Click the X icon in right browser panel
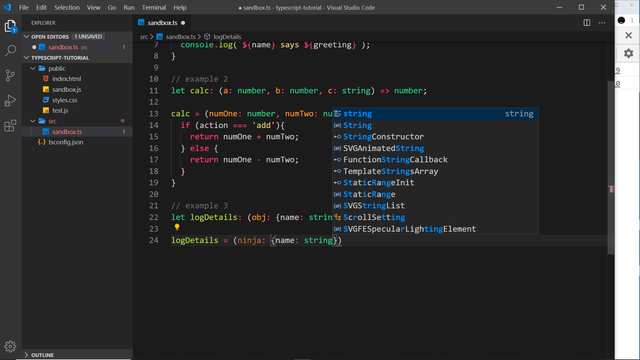 tap(629, 36)
